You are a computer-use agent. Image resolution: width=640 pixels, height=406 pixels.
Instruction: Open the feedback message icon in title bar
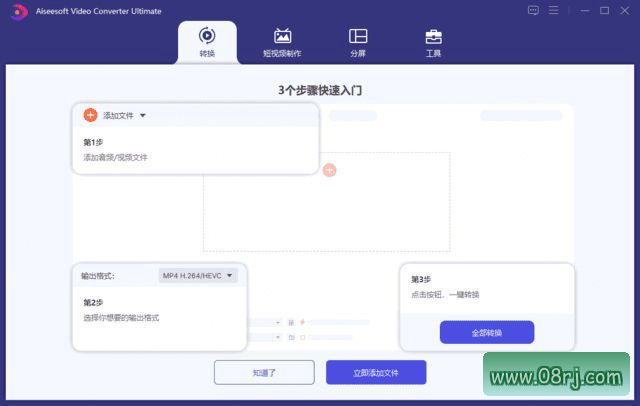tap(533, 10)
